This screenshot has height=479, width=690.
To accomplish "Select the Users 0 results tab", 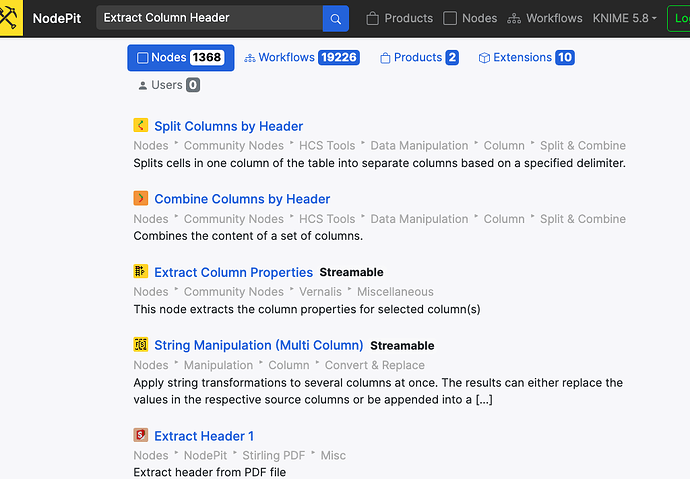I will (168, 85).
